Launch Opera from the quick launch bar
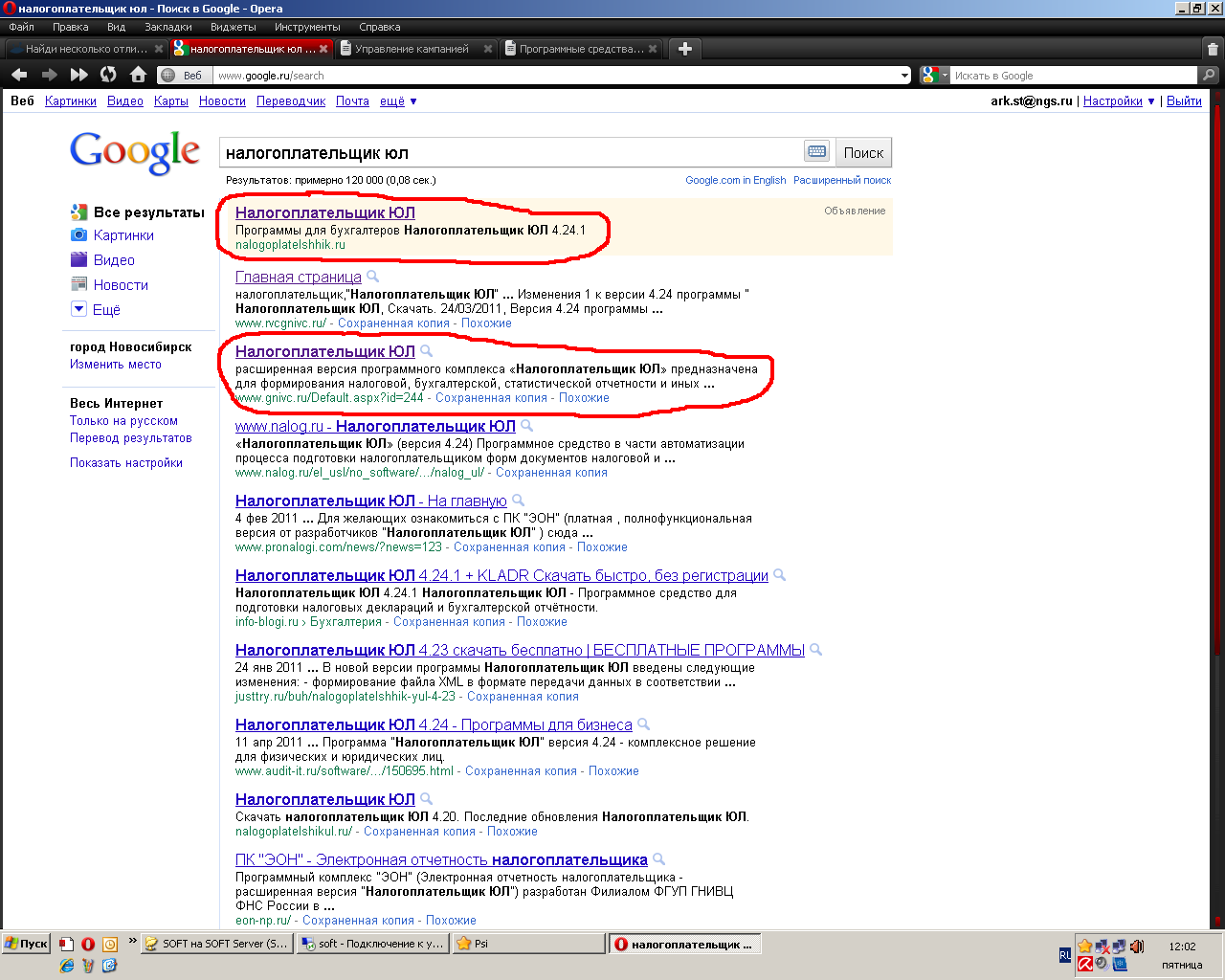1225x980 pixels. point(88,944)
